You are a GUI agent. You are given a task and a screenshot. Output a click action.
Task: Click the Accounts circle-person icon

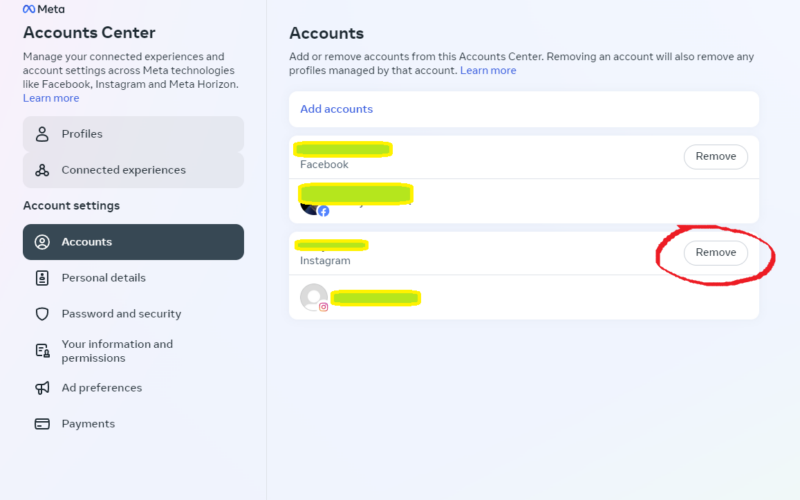[42, 242]
